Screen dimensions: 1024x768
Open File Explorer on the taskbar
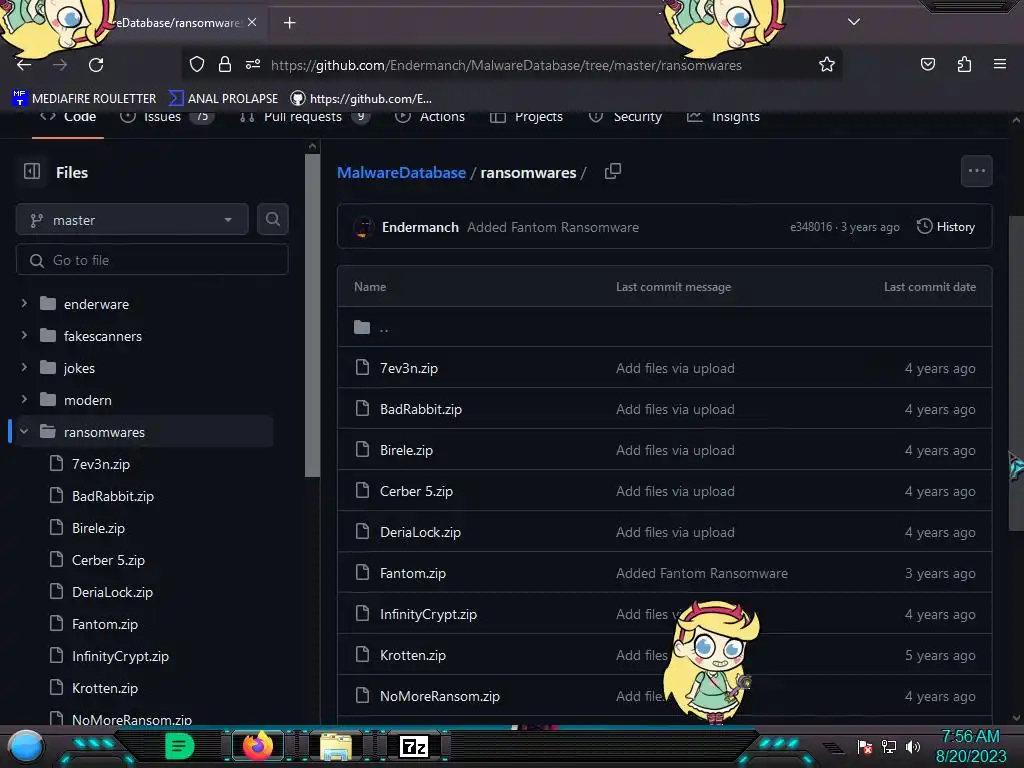336,746
